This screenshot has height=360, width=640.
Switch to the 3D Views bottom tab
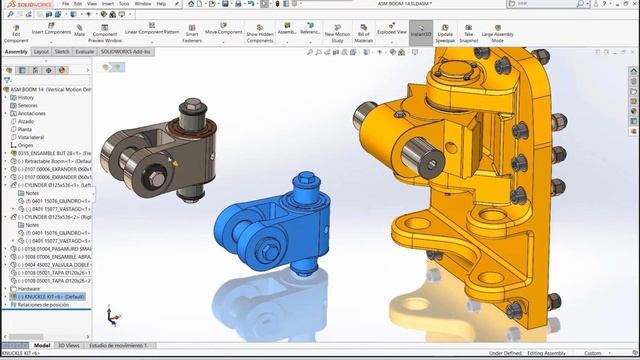(x=69, y=345)
